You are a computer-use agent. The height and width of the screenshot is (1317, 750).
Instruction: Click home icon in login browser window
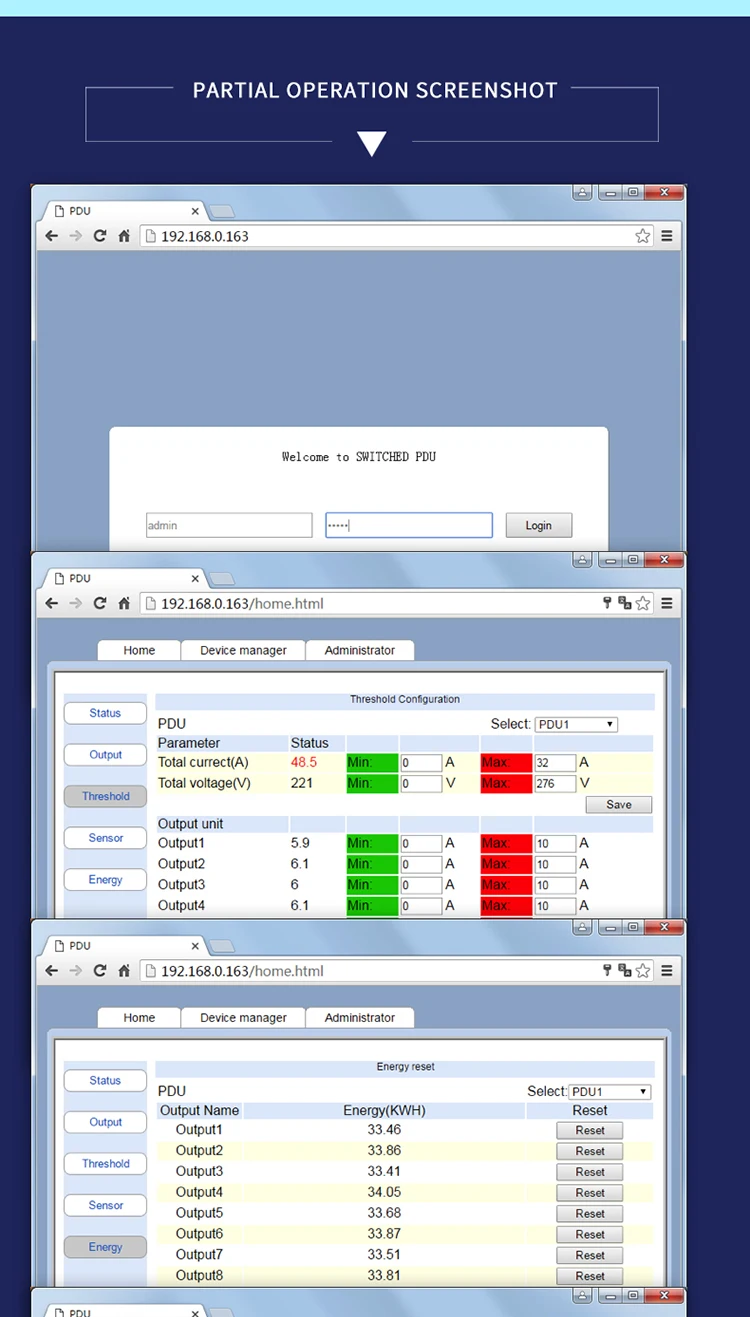click(x=124, y=236)
